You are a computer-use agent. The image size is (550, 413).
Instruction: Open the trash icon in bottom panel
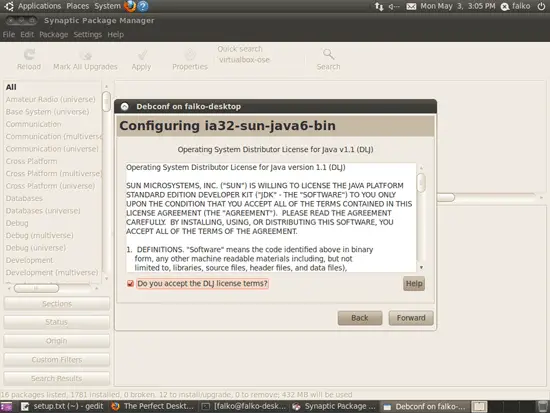coord(543,406)
